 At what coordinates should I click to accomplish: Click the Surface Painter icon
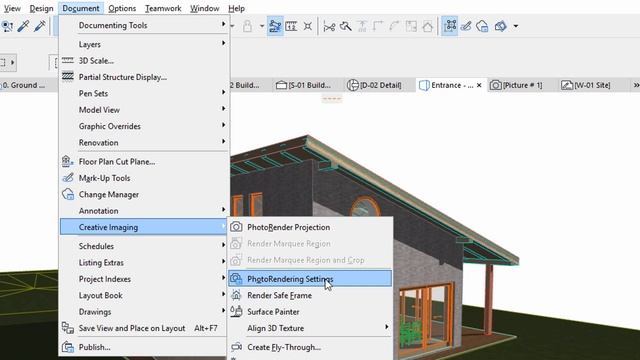pos(236,311)
